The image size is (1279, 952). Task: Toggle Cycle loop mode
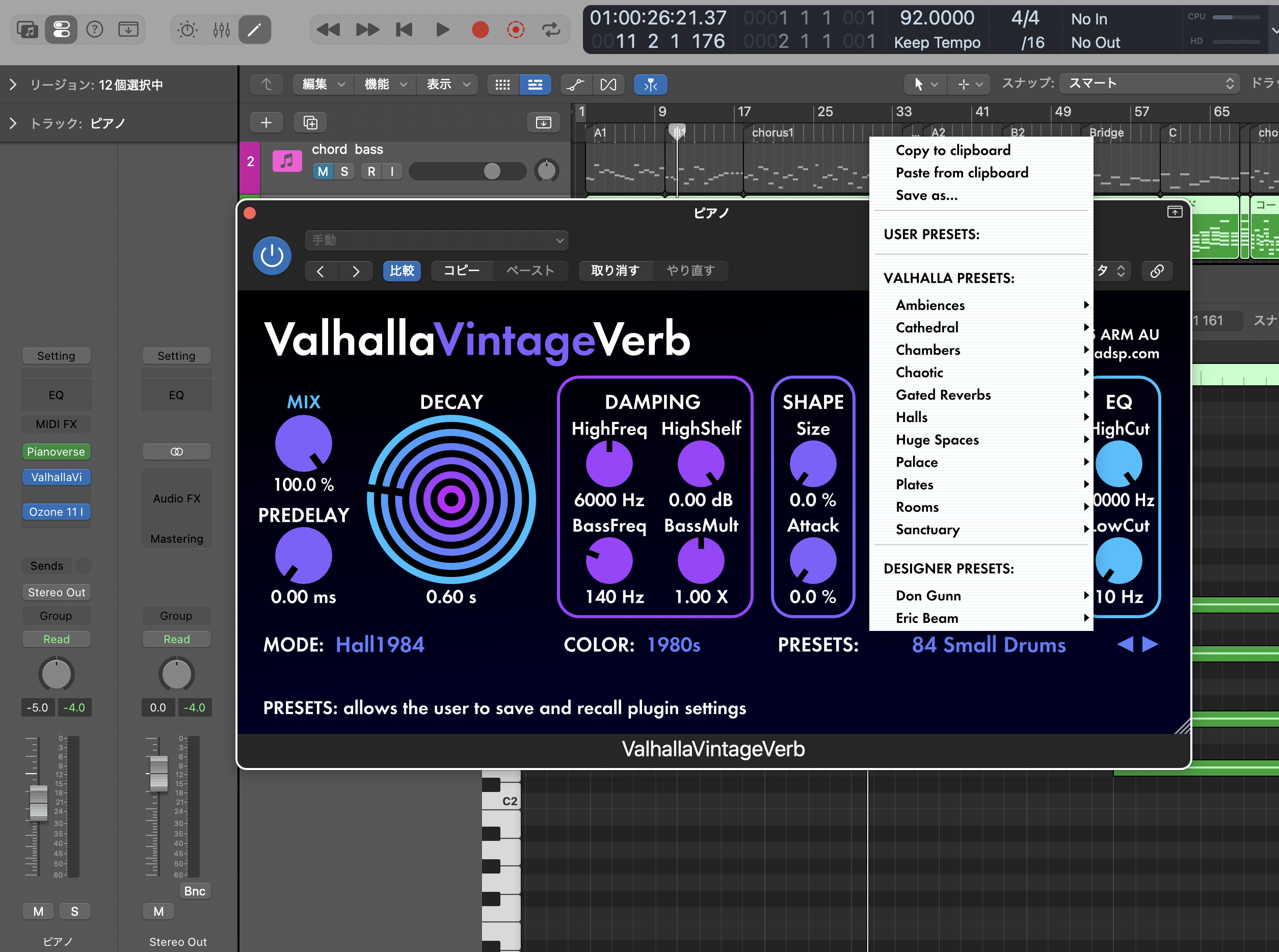coord(551,30)
